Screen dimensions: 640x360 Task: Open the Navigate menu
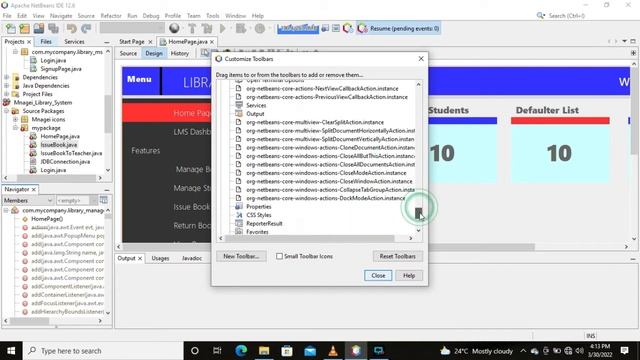61,16
